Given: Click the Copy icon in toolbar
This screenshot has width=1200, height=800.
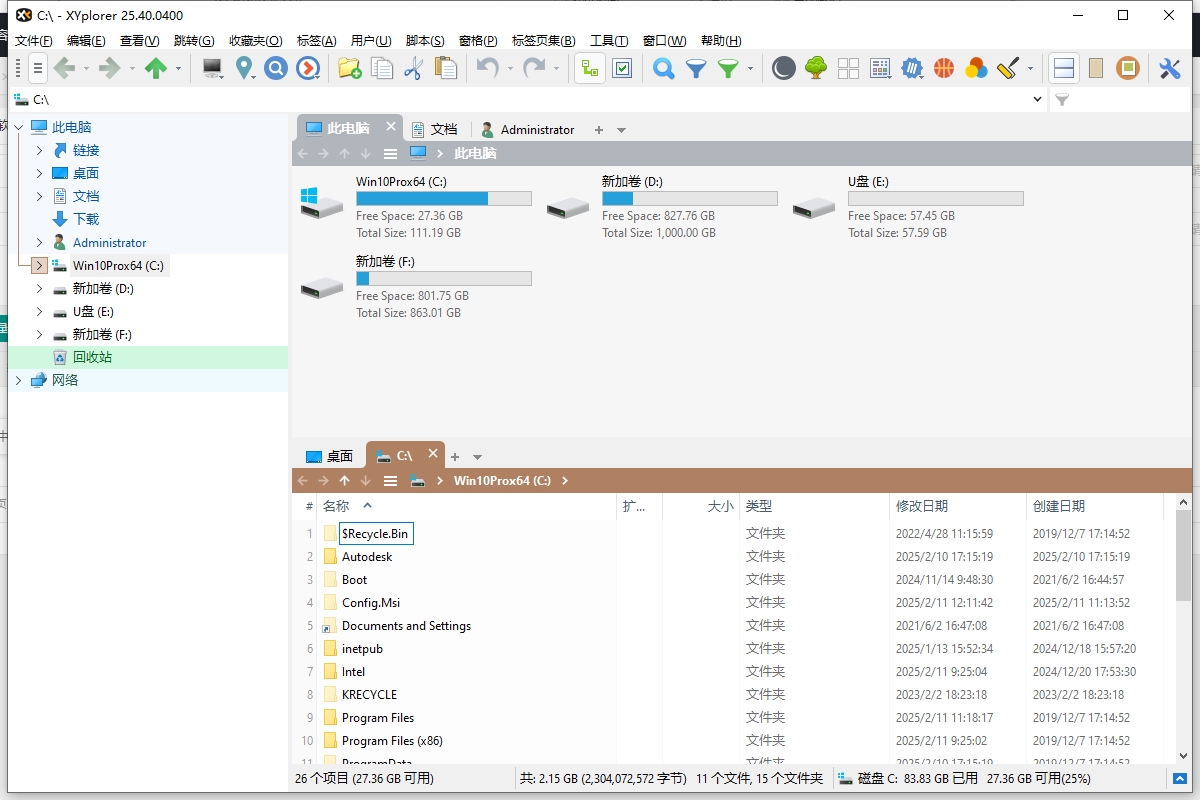Looking at the screenshot, I should tap(381, 68).
